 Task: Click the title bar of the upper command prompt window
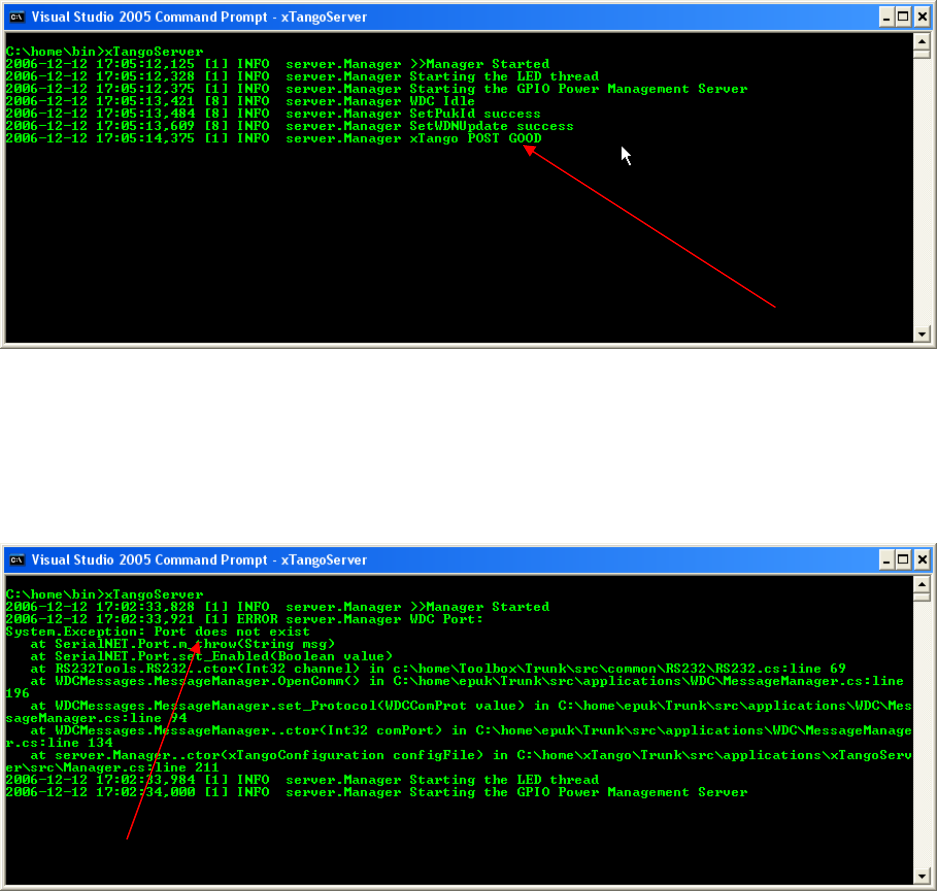click(x=441, y=17)
